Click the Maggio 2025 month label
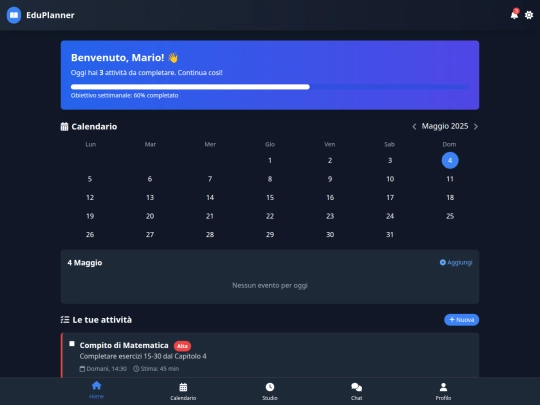Image resolution: width=540 pixels, height=405 pixels. (445, 126)
